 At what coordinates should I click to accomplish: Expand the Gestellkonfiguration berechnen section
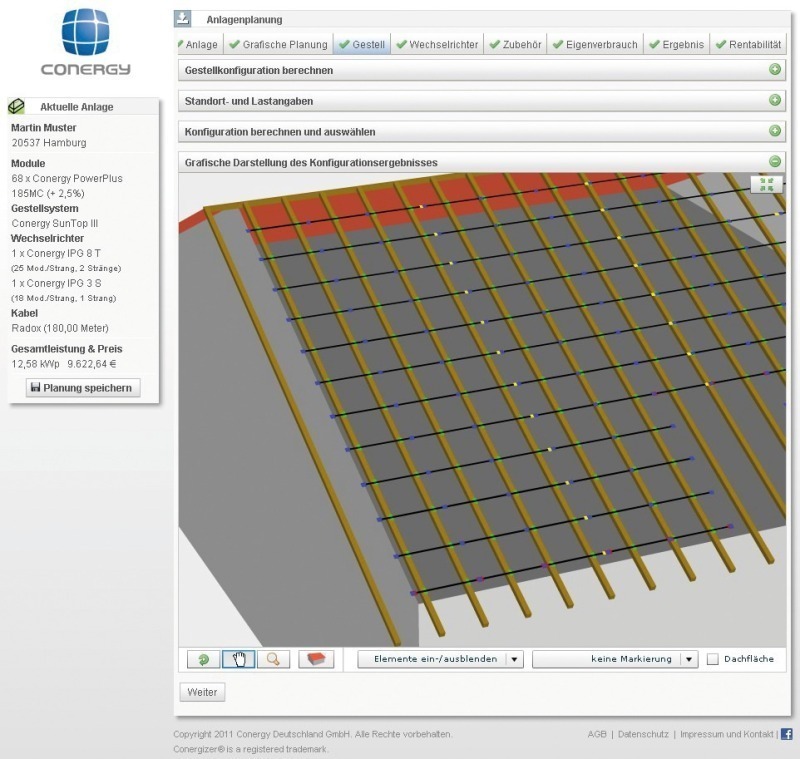pos(775,70)
